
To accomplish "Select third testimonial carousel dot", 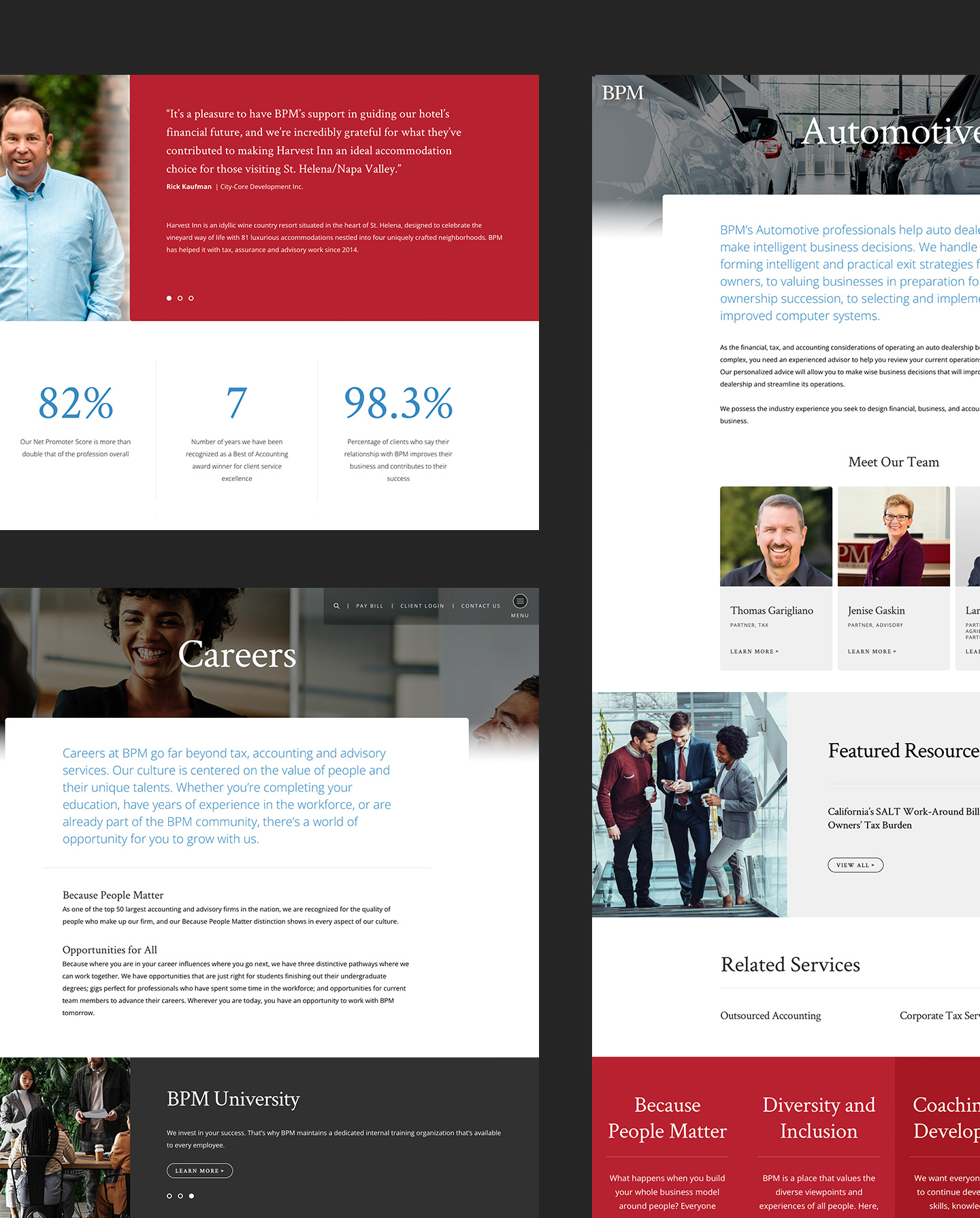I will point(191,298).
